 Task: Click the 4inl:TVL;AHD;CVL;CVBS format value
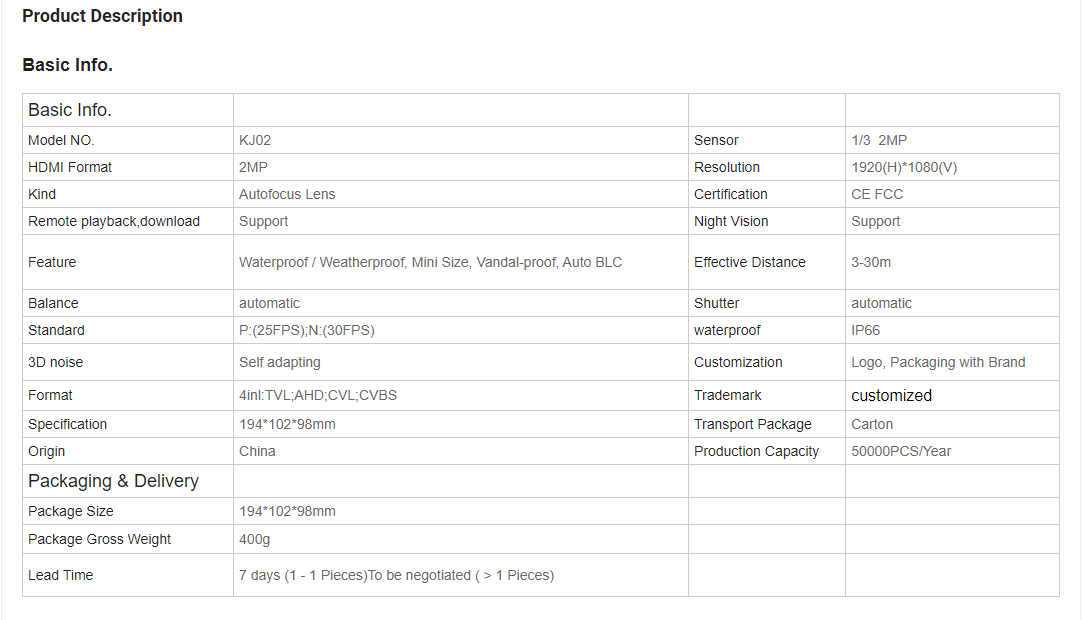click(318, 396)
